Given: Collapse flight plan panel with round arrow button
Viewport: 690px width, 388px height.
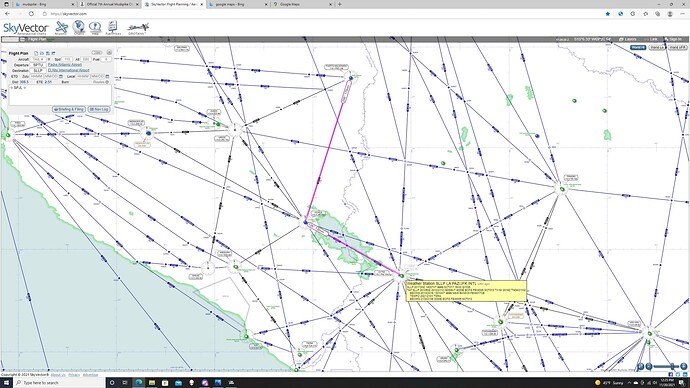Looking at the screenshot, I should [x=109, y=52].
